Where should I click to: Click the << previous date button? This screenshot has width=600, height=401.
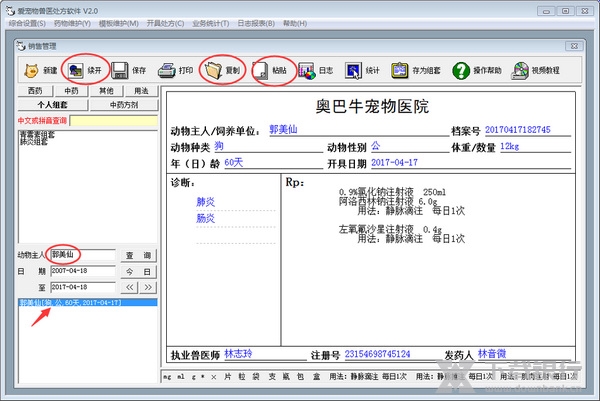click(x=129, y=286)
